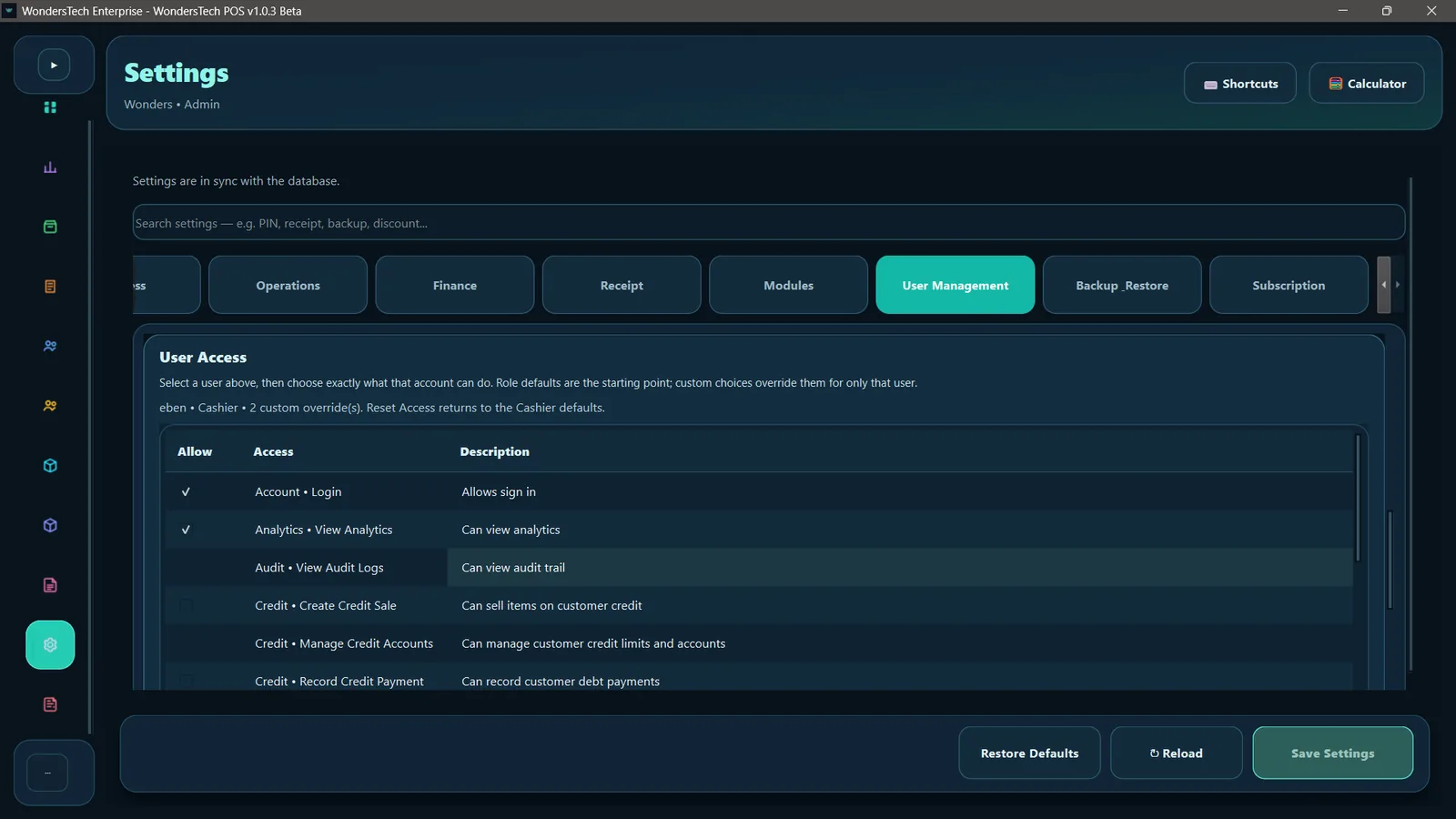Open the orange document sidebar icon
Image resolution: width=1456 pixels, height=819 pixels.
pyautogui.click(x=50, y=287)
